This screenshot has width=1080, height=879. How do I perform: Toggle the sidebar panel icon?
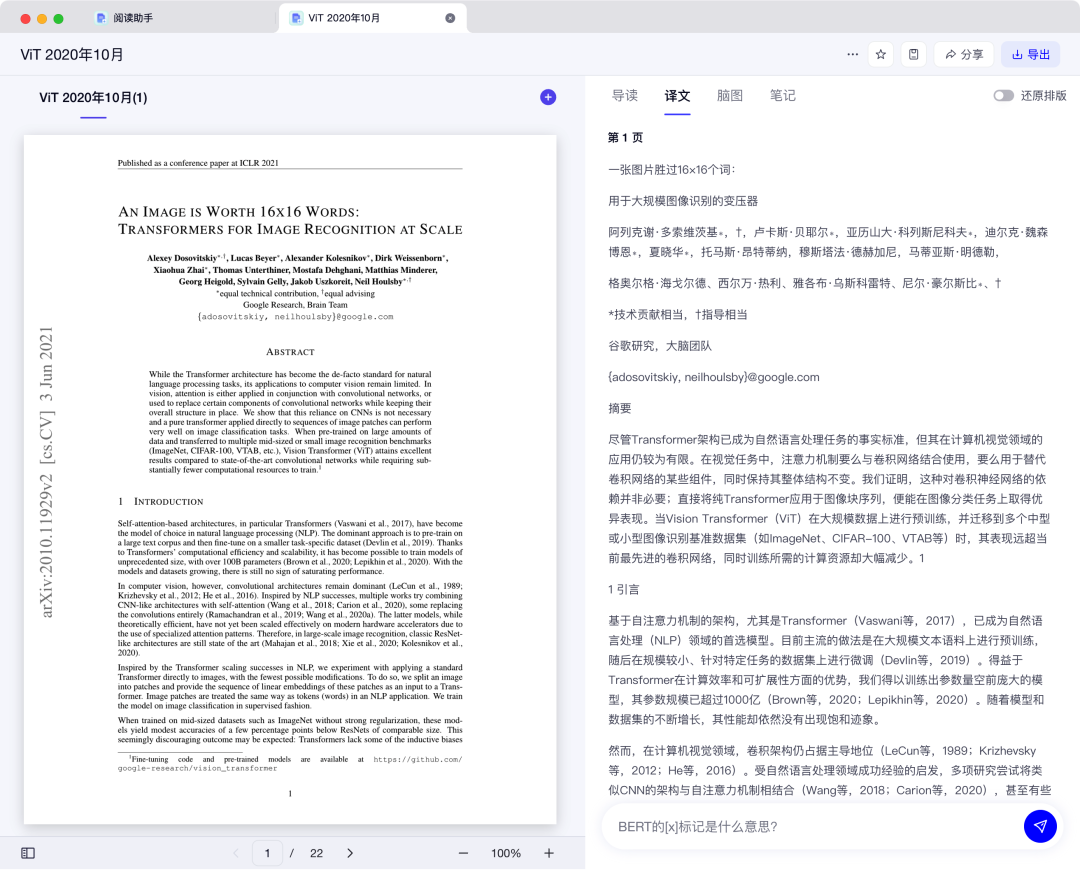tap(28, 853)
